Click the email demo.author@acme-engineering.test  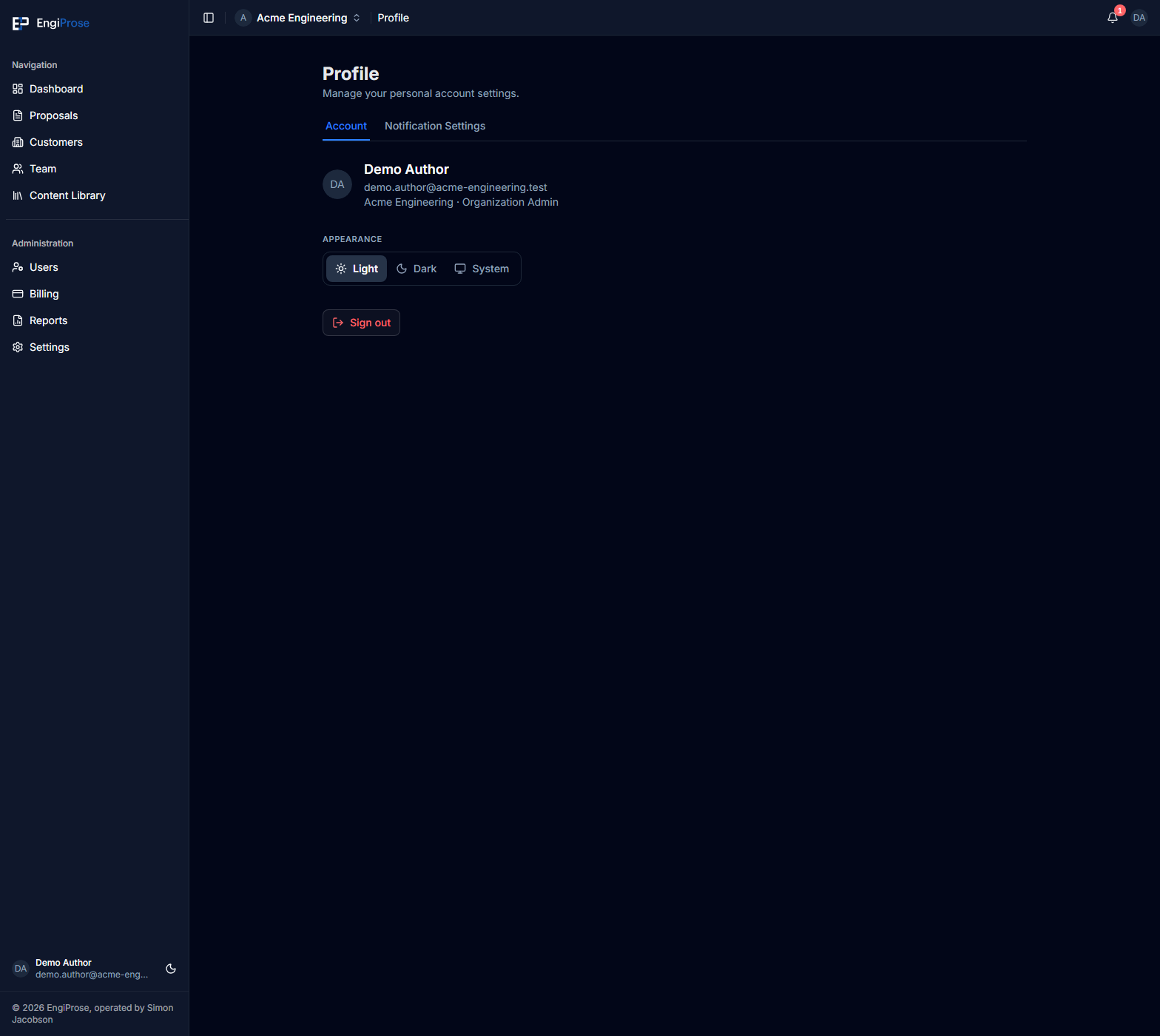pos(456,187)
